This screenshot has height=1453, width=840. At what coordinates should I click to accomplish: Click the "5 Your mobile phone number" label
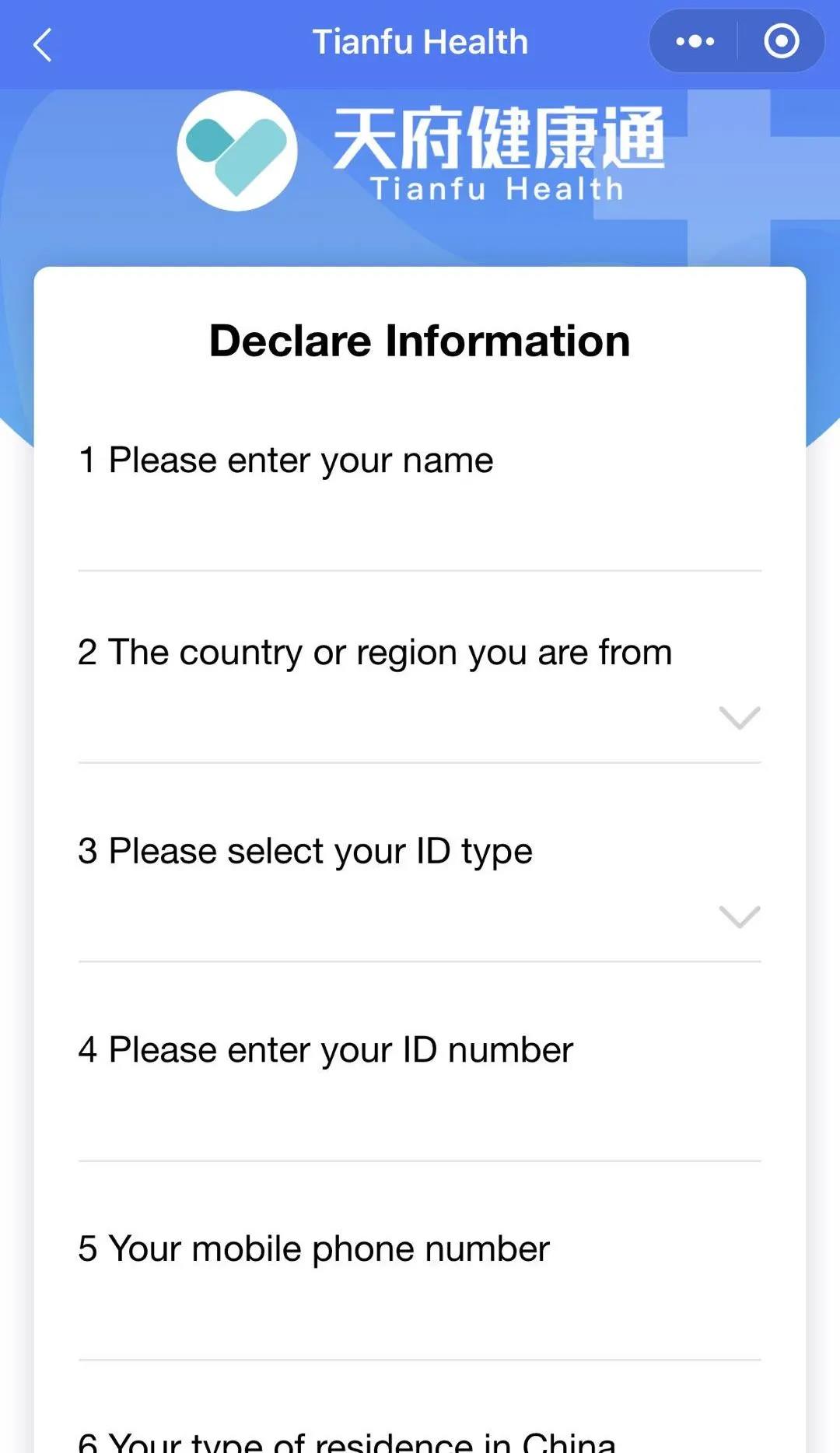click(313, 1249)
